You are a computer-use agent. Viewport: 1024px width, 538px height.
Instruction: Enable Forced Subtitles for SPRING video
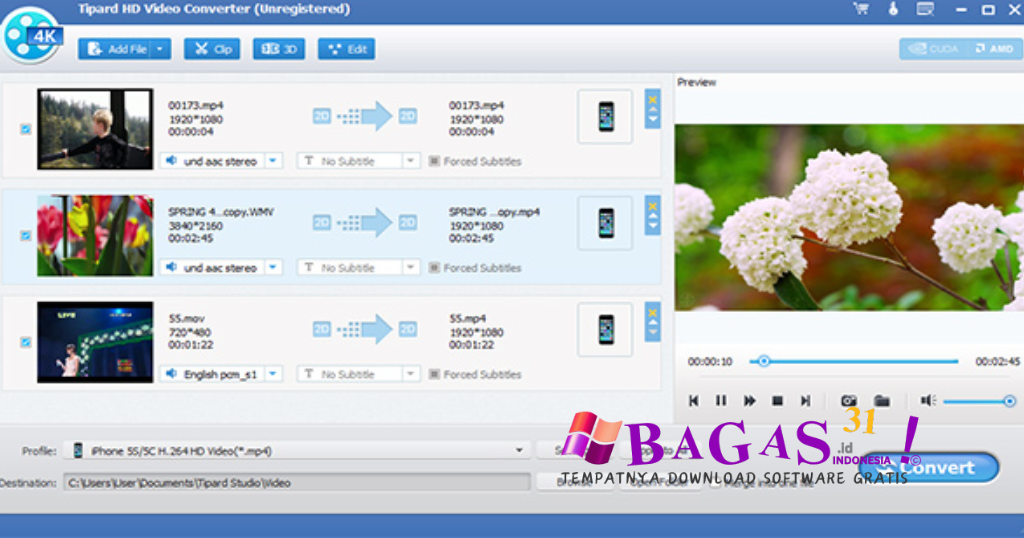pos(434,268)
